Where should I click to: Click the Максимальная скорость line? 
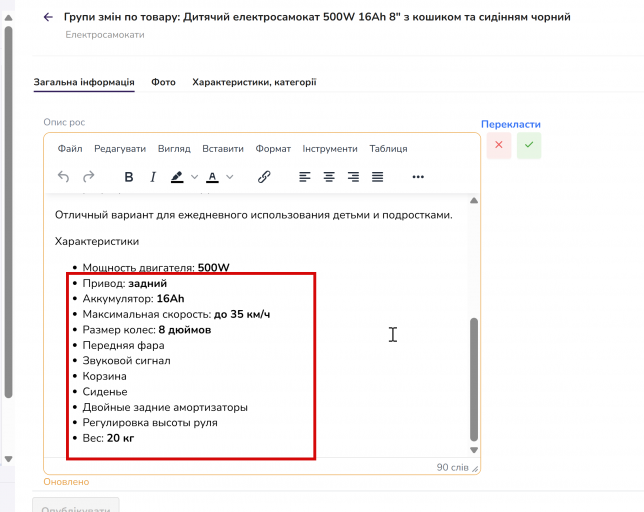click(x=176, y=314)
